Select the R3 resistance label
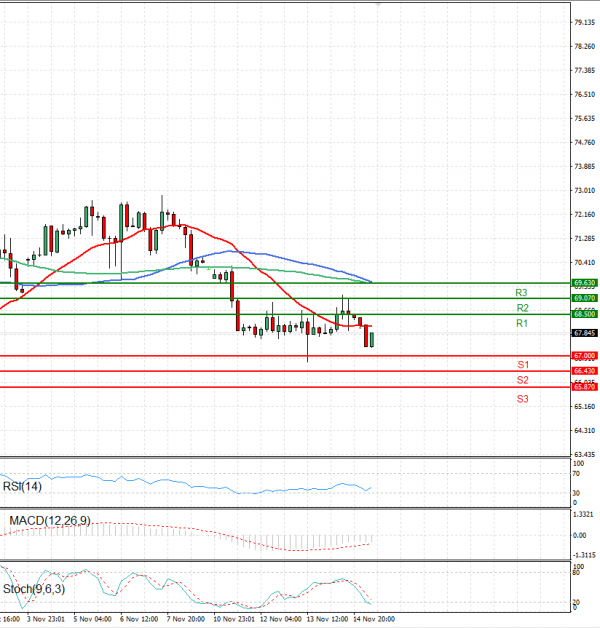Screen dimensions: 600x628 [521, 293]
